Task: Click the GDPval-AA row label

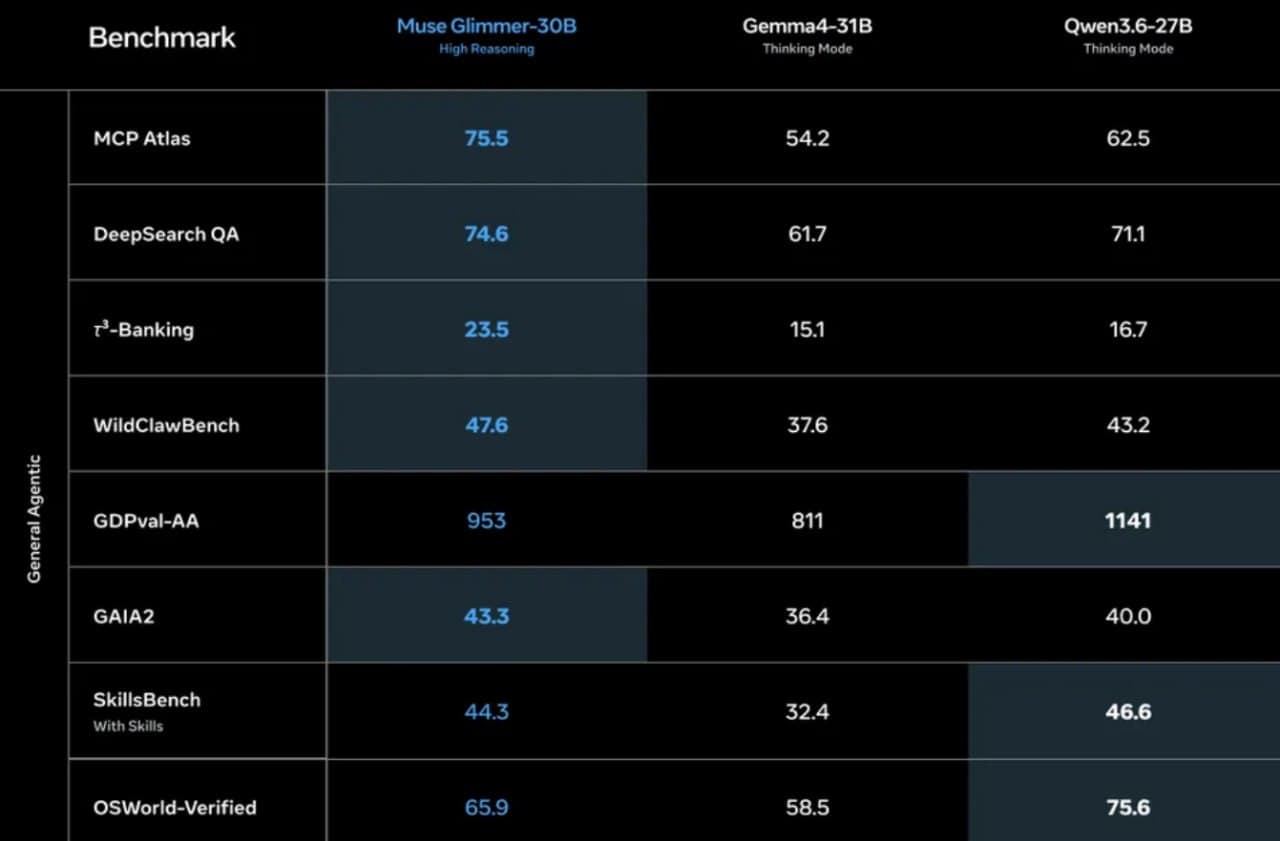Action: 146,521
